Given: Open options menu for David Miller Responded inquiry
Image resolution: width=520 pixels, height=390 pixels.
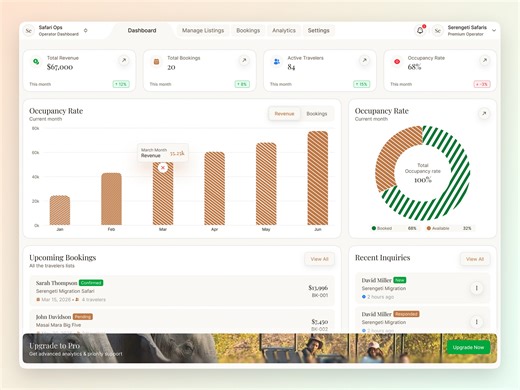Looking at the screenshot, I should (476, 322).
